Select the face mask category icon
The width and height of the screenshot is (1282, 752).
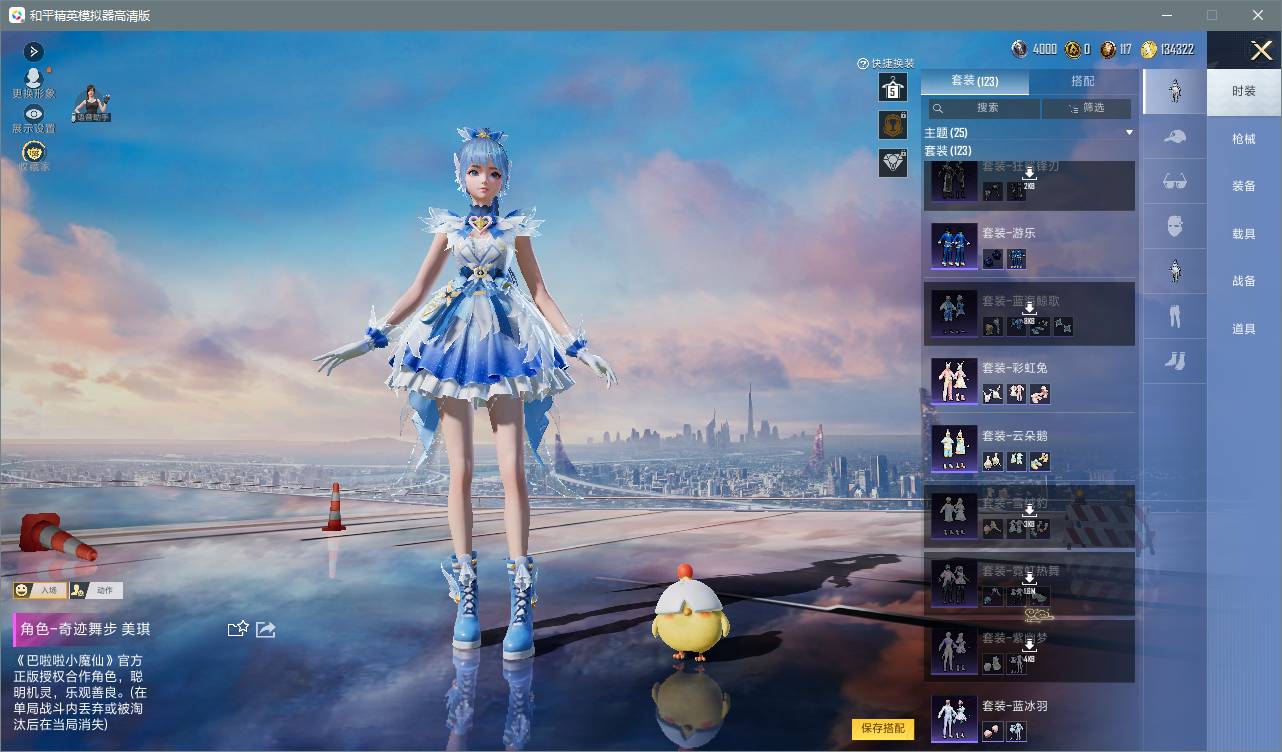pos(1176,226)
